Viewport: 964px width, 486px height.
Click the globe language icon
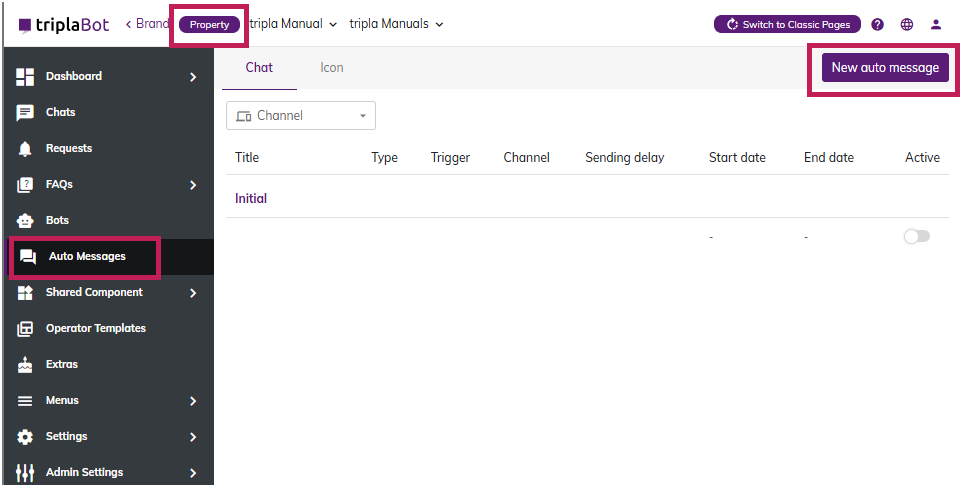tap(906, 24)
